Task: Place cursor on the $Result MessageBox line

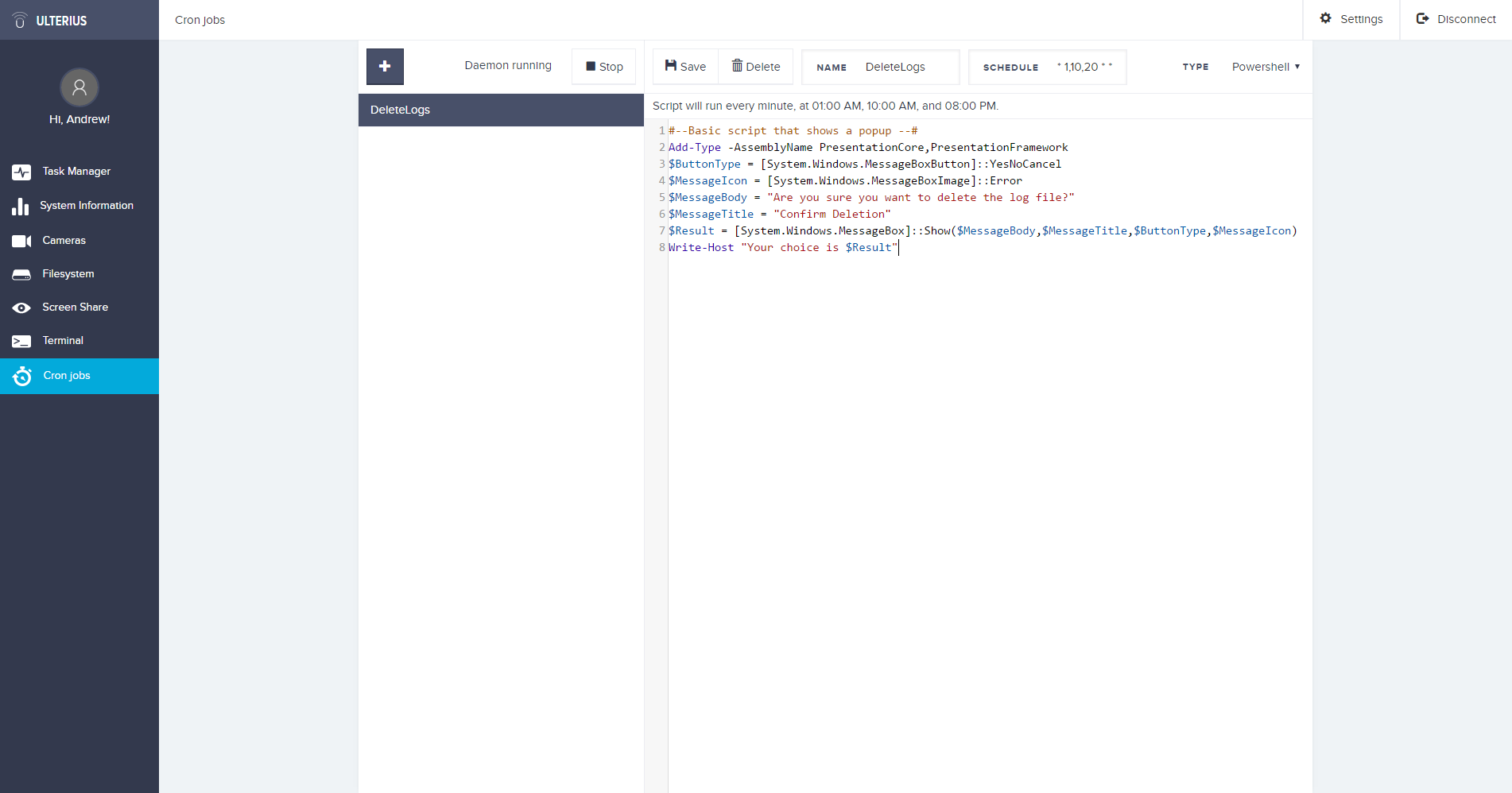Action: tap(983, 230)
